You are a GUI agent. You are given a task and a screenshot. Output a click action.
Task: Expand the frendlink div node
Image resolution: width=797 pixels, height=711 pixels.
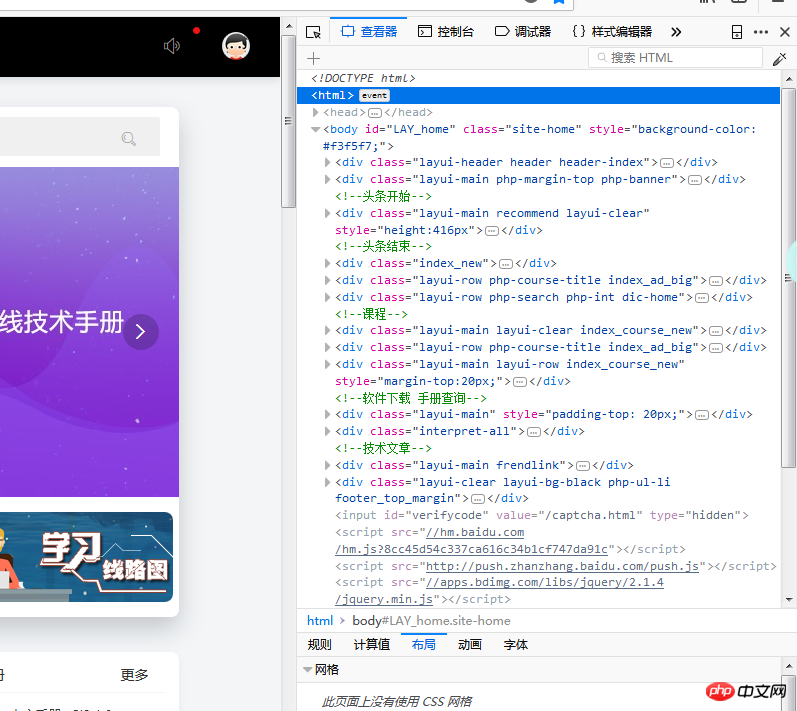(x=328, y=465)
